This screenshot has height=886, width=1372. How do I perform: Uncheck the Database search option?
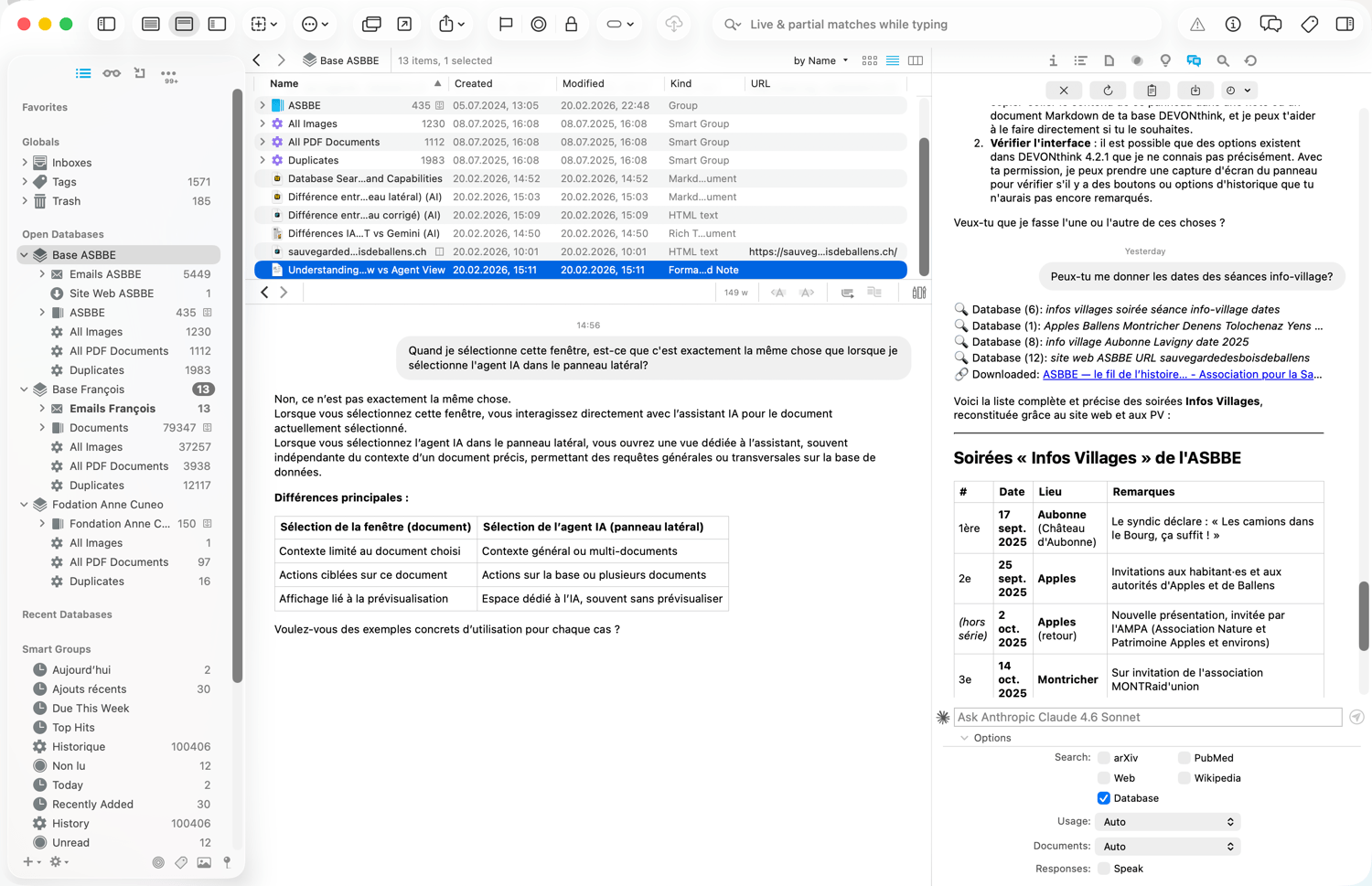[1104, 797]
